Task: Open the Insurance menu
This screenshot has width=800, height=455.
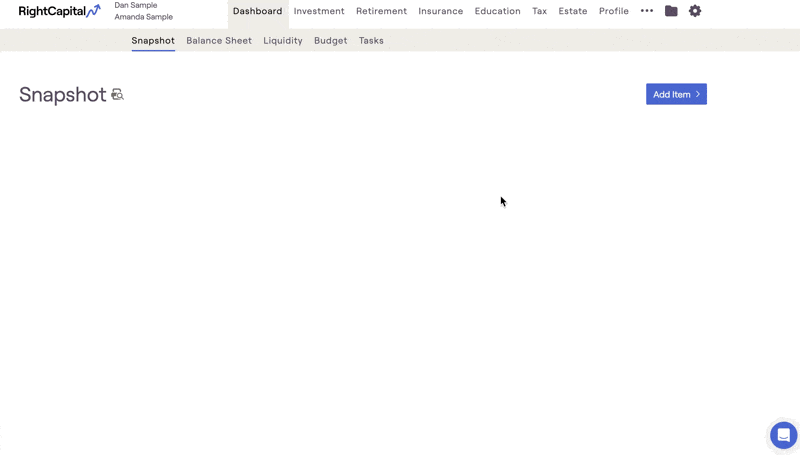Action: click(441, 11)
